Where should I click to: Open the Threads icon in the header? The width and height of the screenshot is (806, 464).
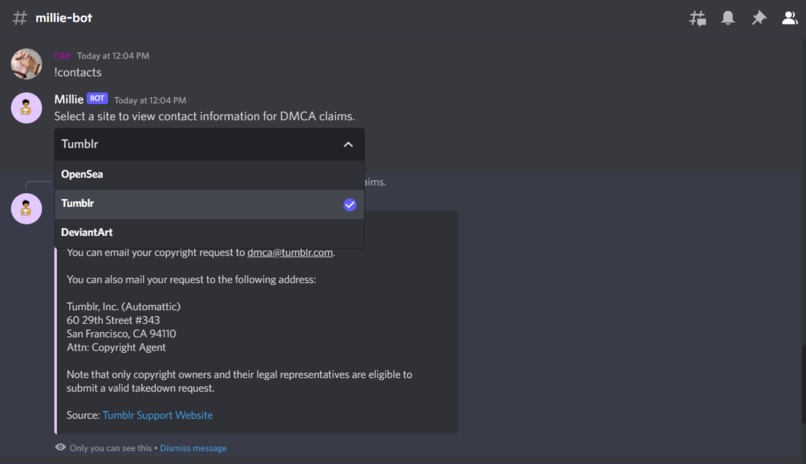point(698,18)
